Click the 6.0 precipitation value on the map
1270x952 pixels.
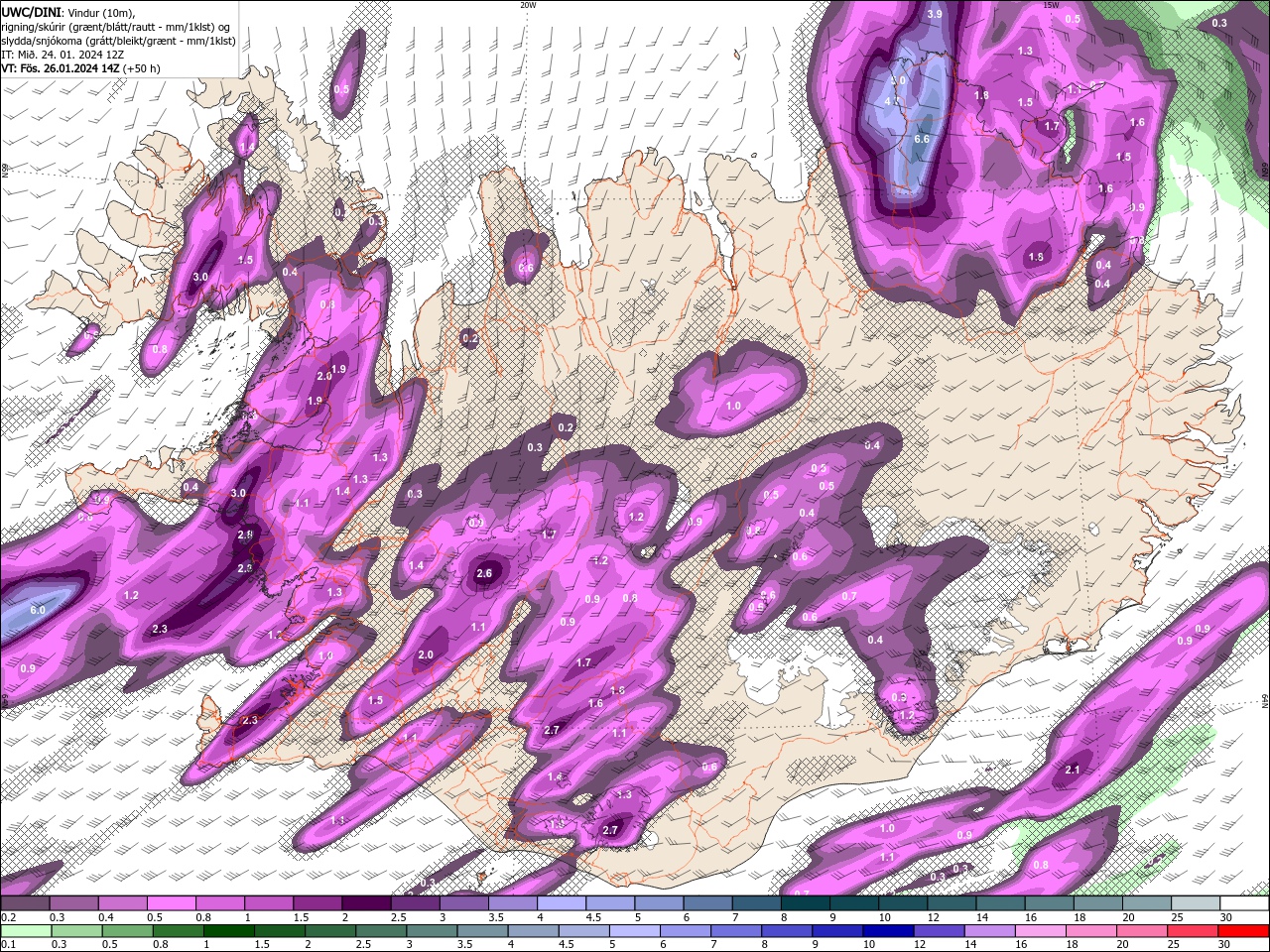tap(38, 610)
